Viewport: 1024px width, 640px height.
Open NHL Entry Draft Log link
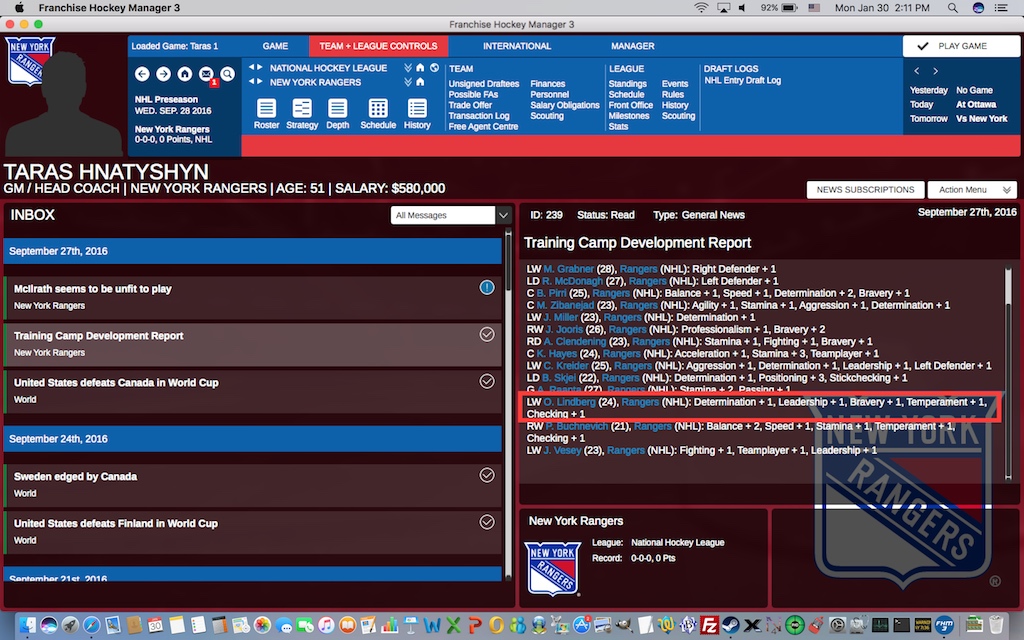pyautogui.click(x=743, y=80)
